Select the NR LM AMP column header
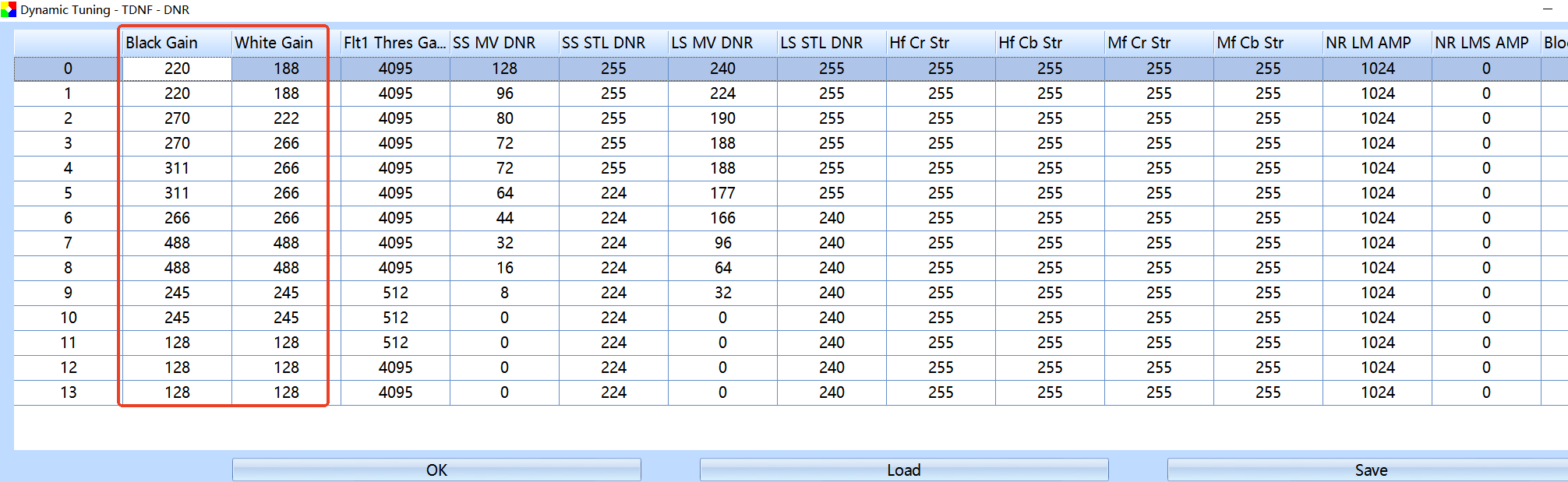The image size is (1568, 482). tap(1376, 43)
